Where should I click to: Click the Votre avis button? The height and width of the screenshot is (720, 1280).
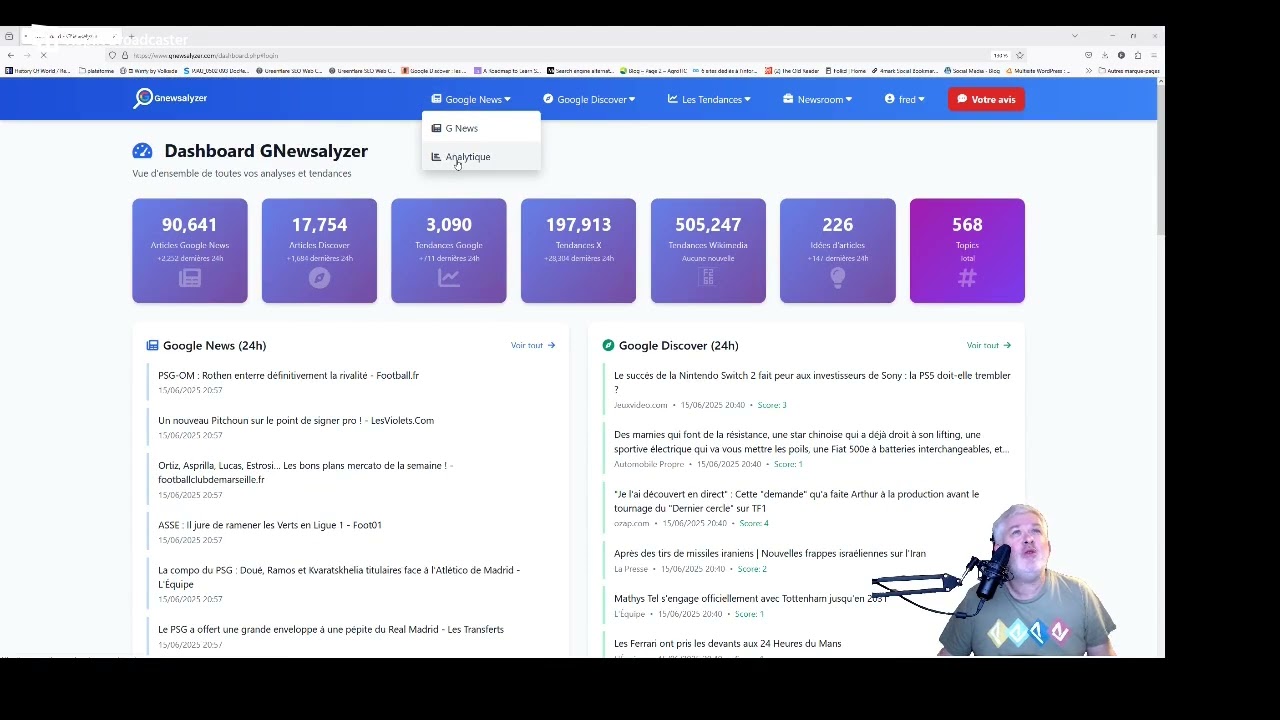[x=986, y=99]
